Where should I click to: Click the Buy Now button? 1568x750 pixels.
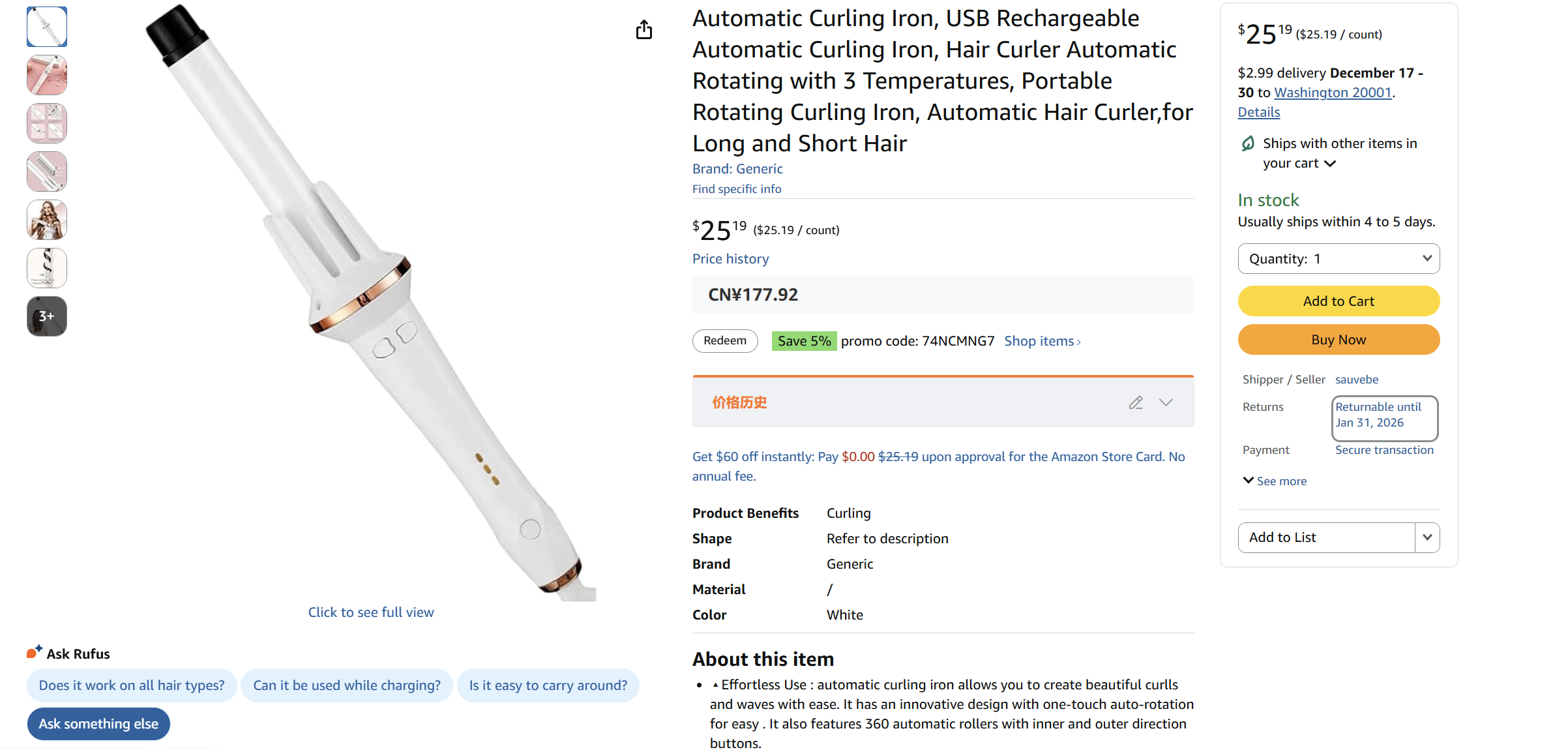click(x=1338, y=339)
